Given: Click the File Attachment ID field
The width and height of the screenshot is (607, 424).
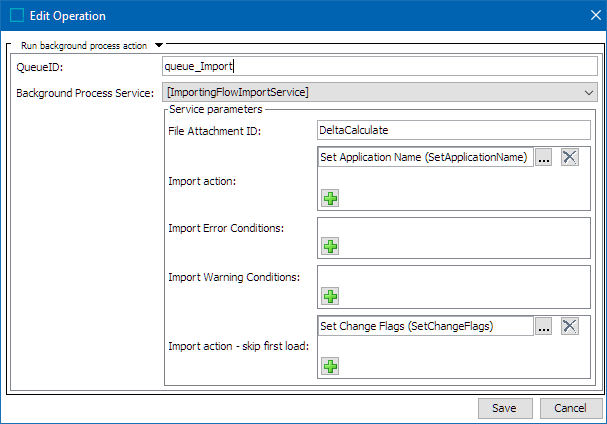Looking at the screenshot, I should point(454,130).
